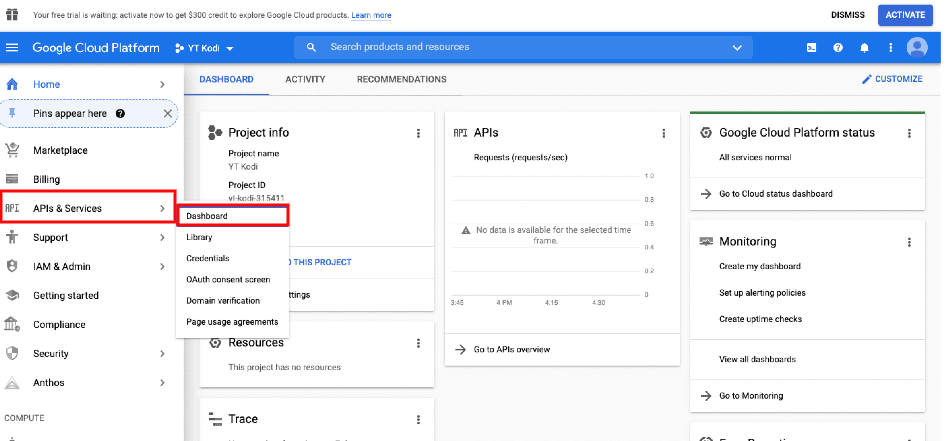Expand the Anthos submenu chevron
The image size is (950, 441).
click(162, 382)
